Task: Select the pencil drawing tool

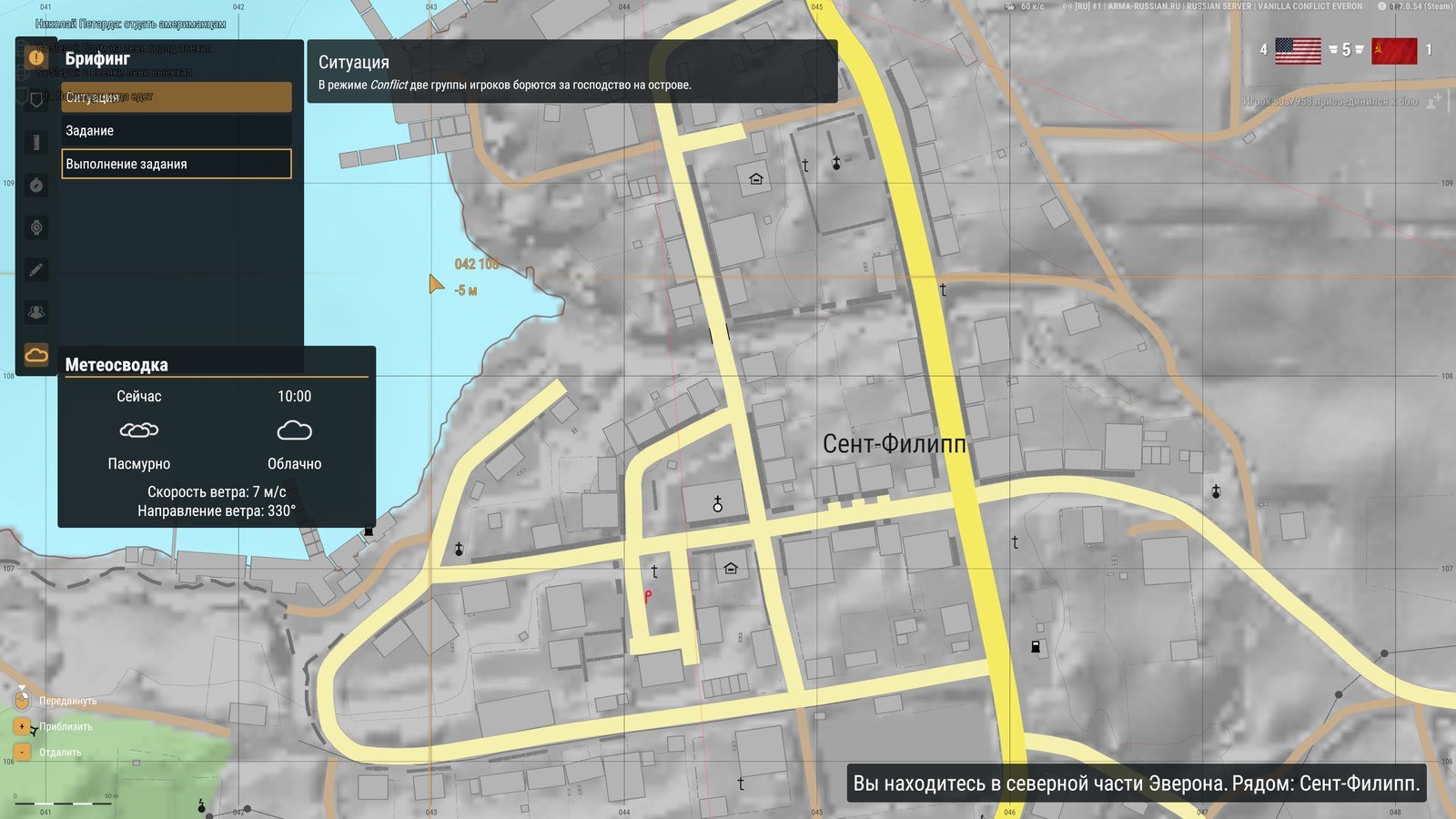Action: point(36,269)
